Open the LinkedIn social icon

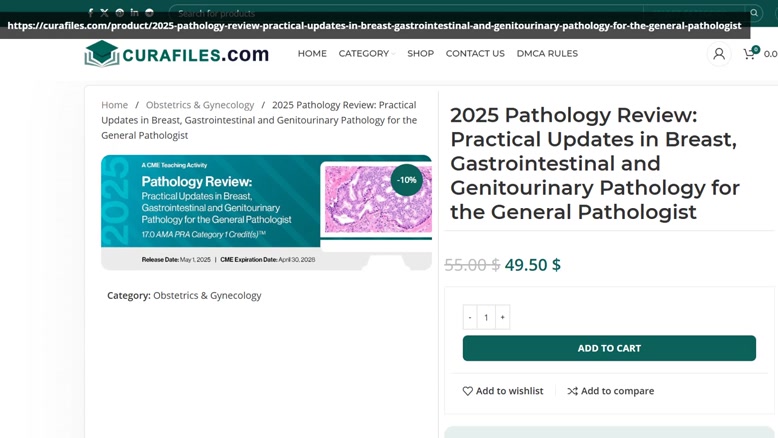[134, 12]
